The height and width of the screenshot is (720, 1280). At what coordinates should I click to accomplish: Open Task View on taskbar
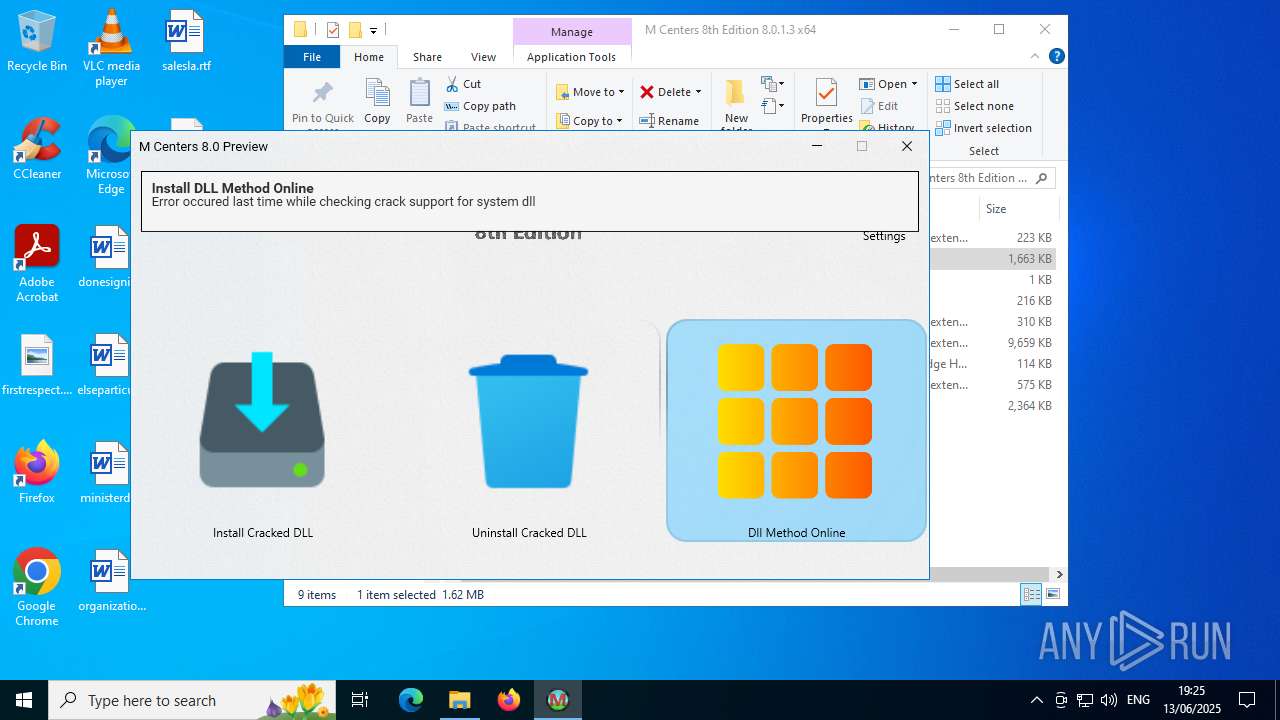click(x=360, y=700)
